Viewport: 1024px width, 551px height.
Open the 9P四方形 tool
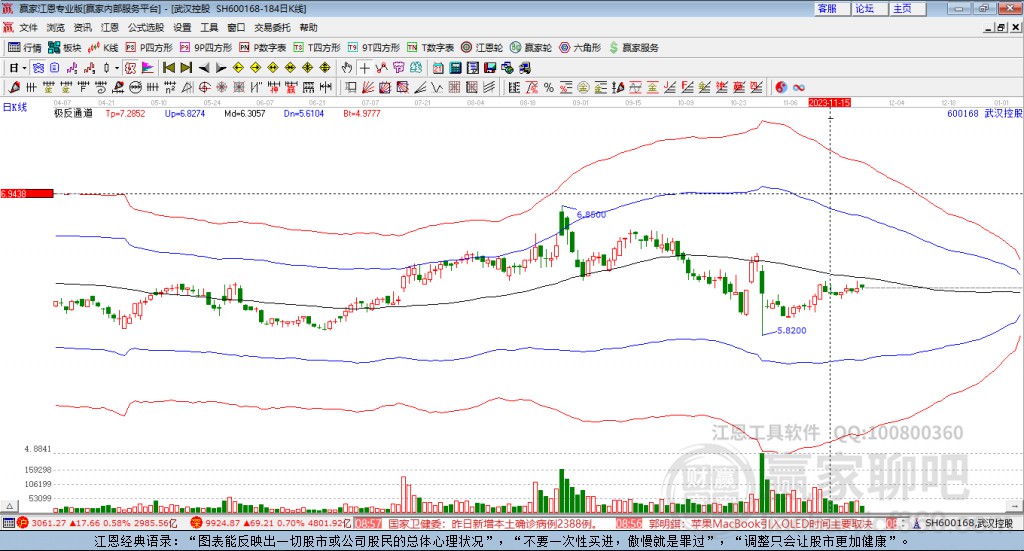click(x=206, y=48)
